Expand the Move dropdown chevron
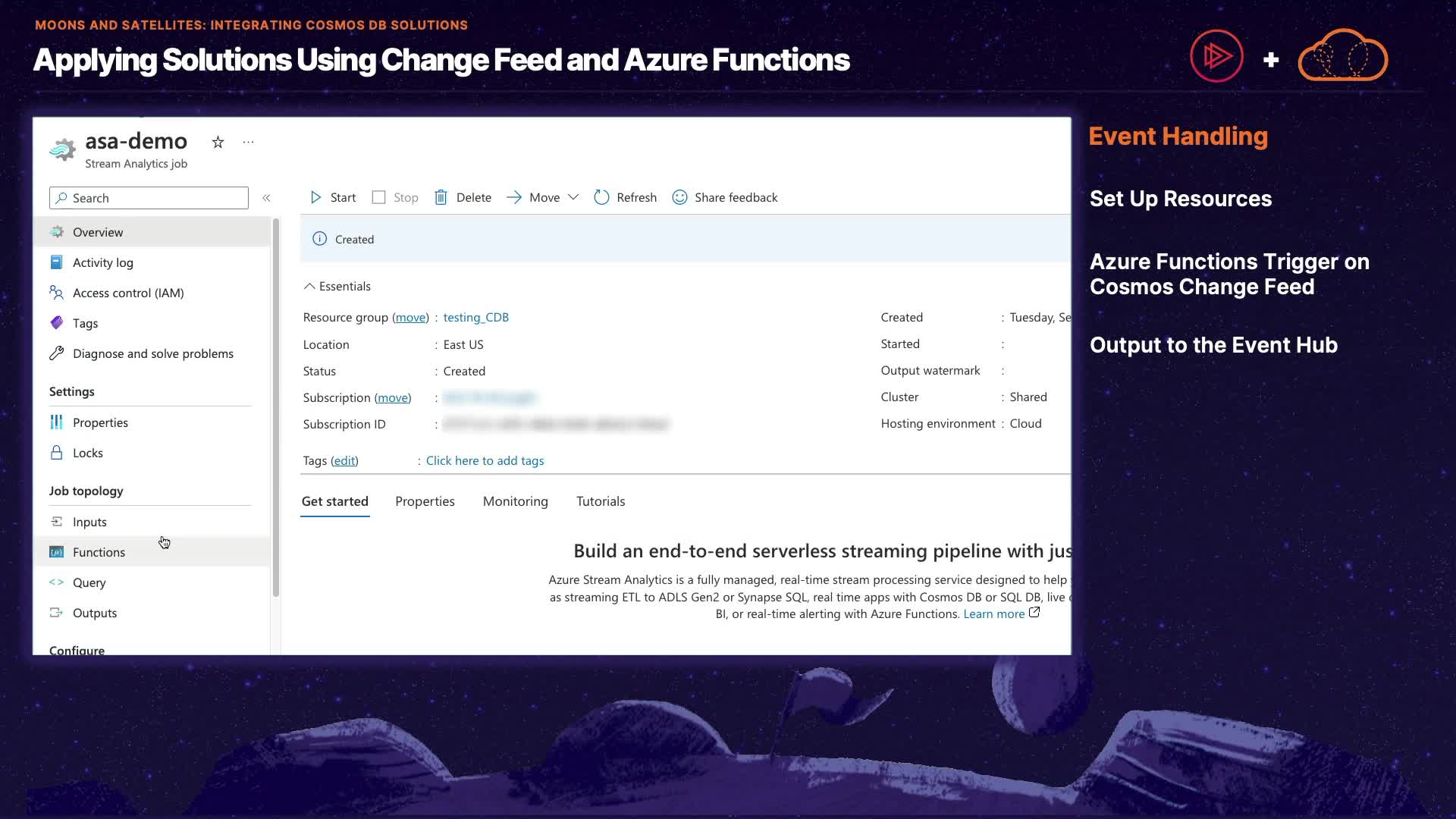The height and width of the screenshot is (819, 1456). coord(573,198)
